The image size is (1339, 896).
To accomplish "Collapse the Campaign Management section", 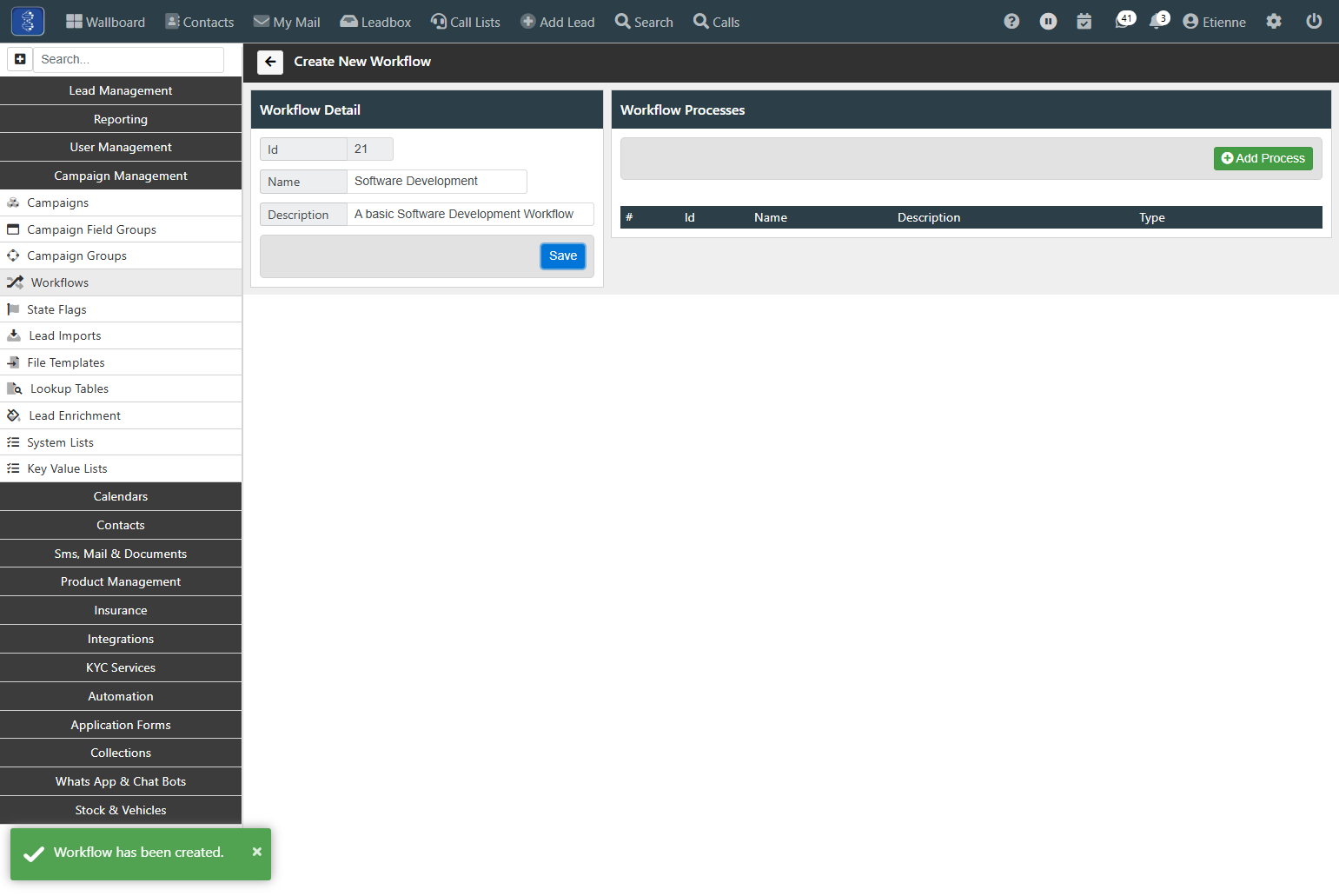I will pyautogui.click(x=121, y=176).
